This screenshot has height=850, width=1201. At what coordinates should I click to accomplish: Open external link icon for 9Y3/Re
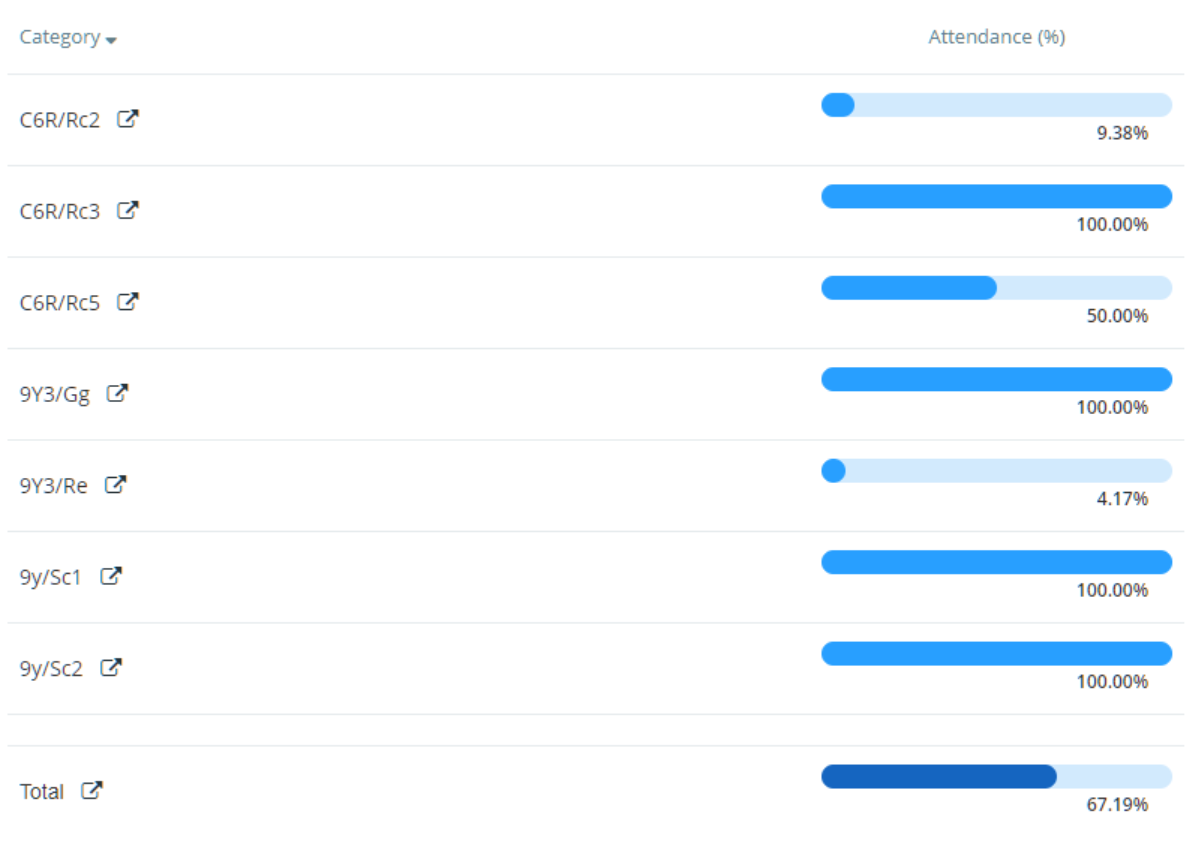[116, 485]
